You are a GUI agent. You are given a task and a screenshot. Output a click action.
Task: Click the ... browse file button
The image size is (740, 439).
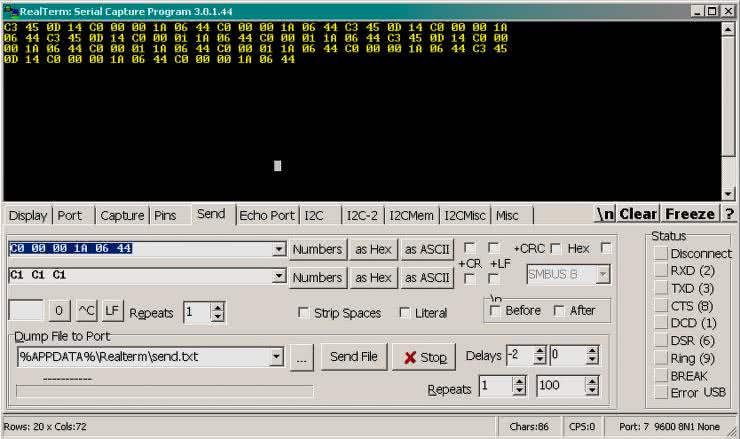pyautogui.click(x=304, y=357)
